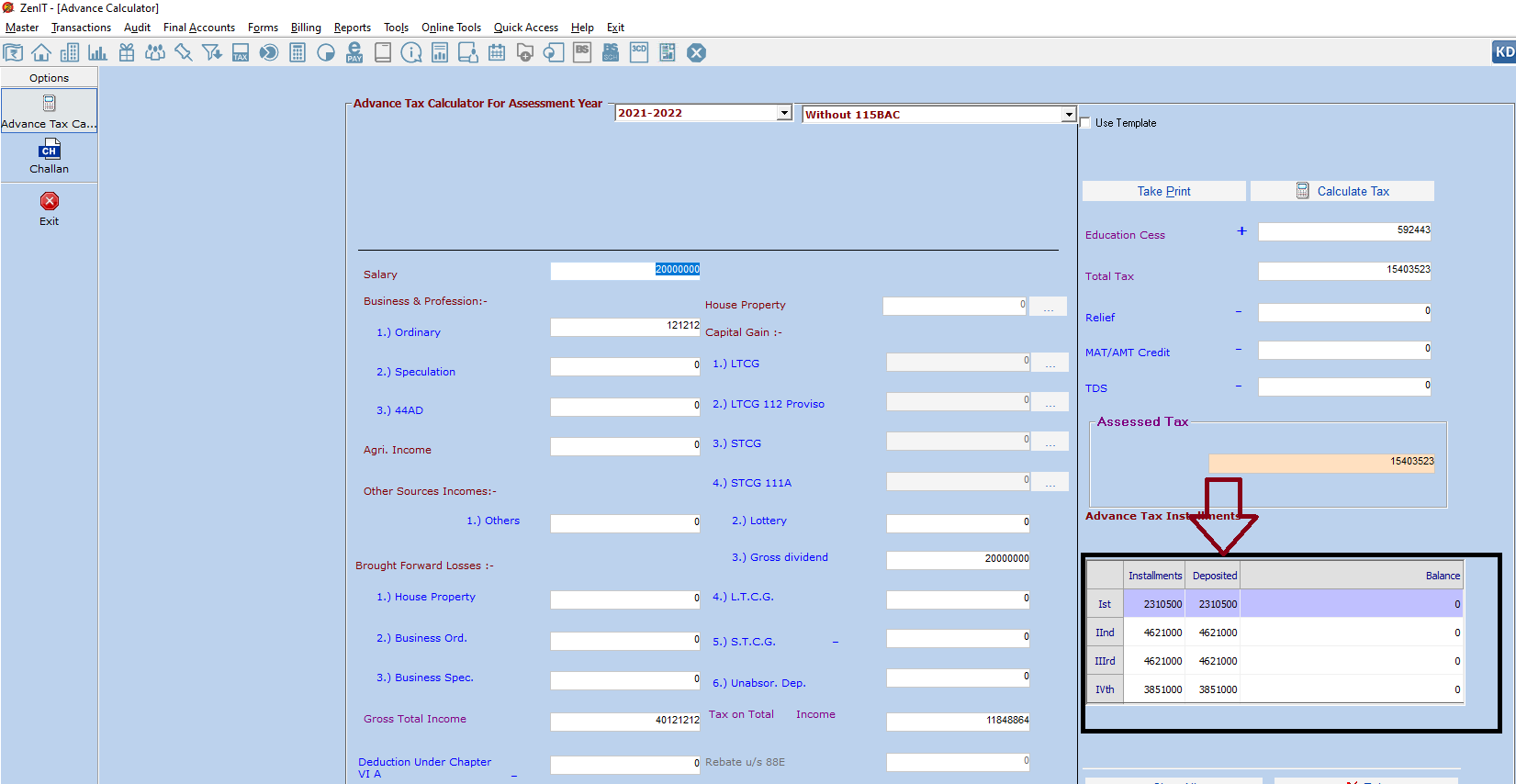Open the bar chart icon in toolbar
This screenshot has height=784, width=1516.
(97, 53)
